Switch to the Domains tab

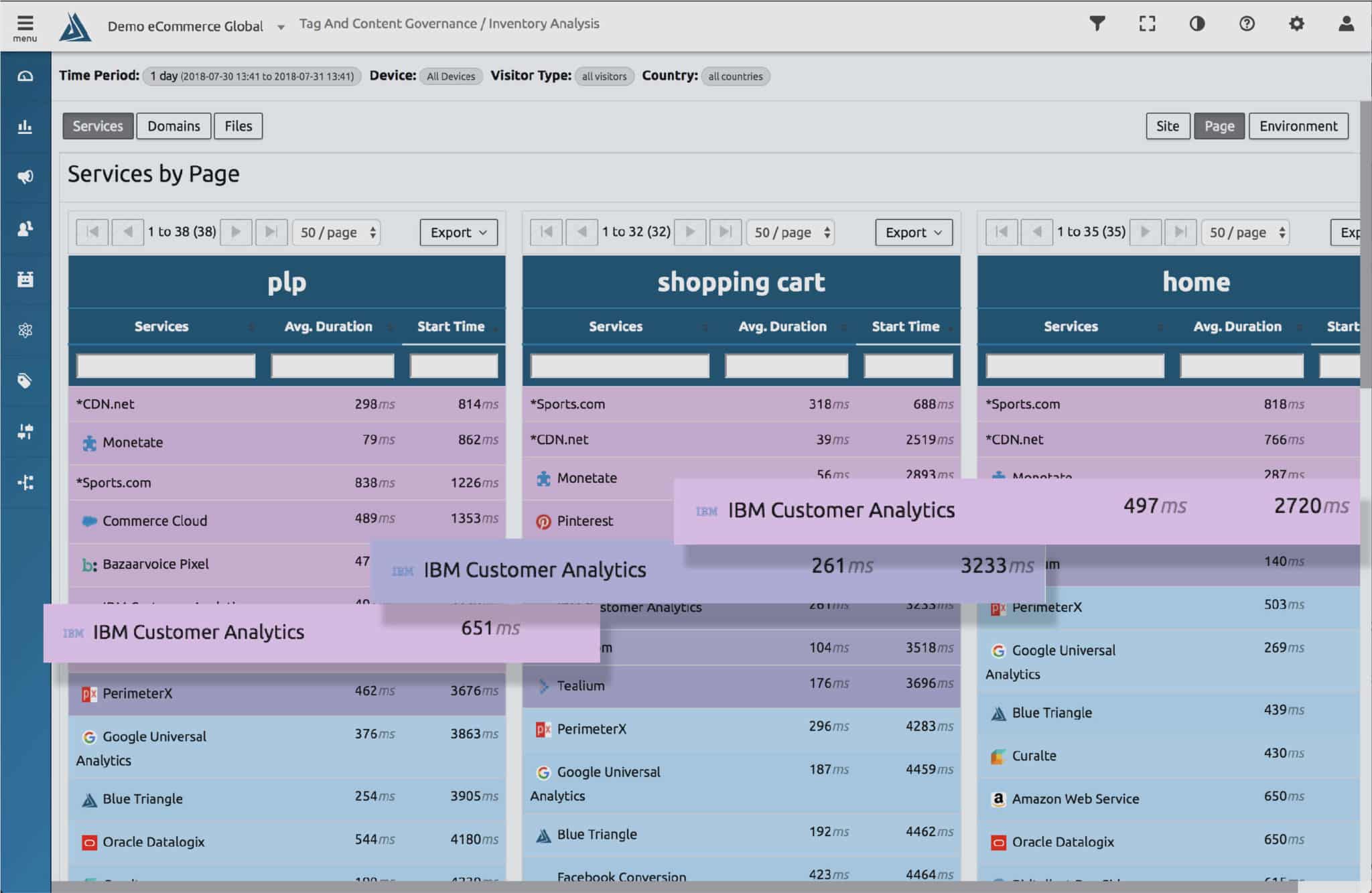click(x=174, y=126)
